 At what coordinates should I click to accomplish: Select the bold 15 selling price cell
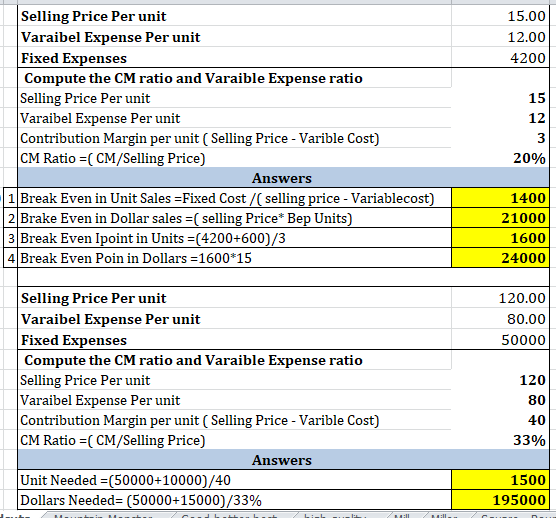500,98
